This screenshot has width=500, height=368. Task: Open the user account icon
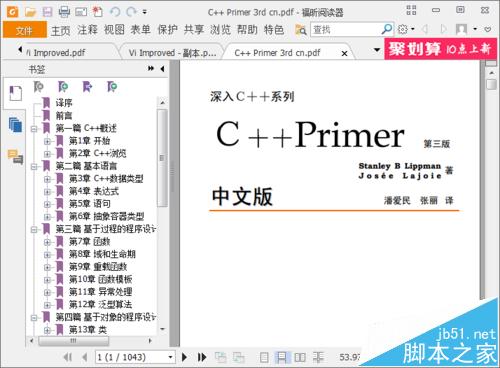pyautogui.click(x=461, y=30)
